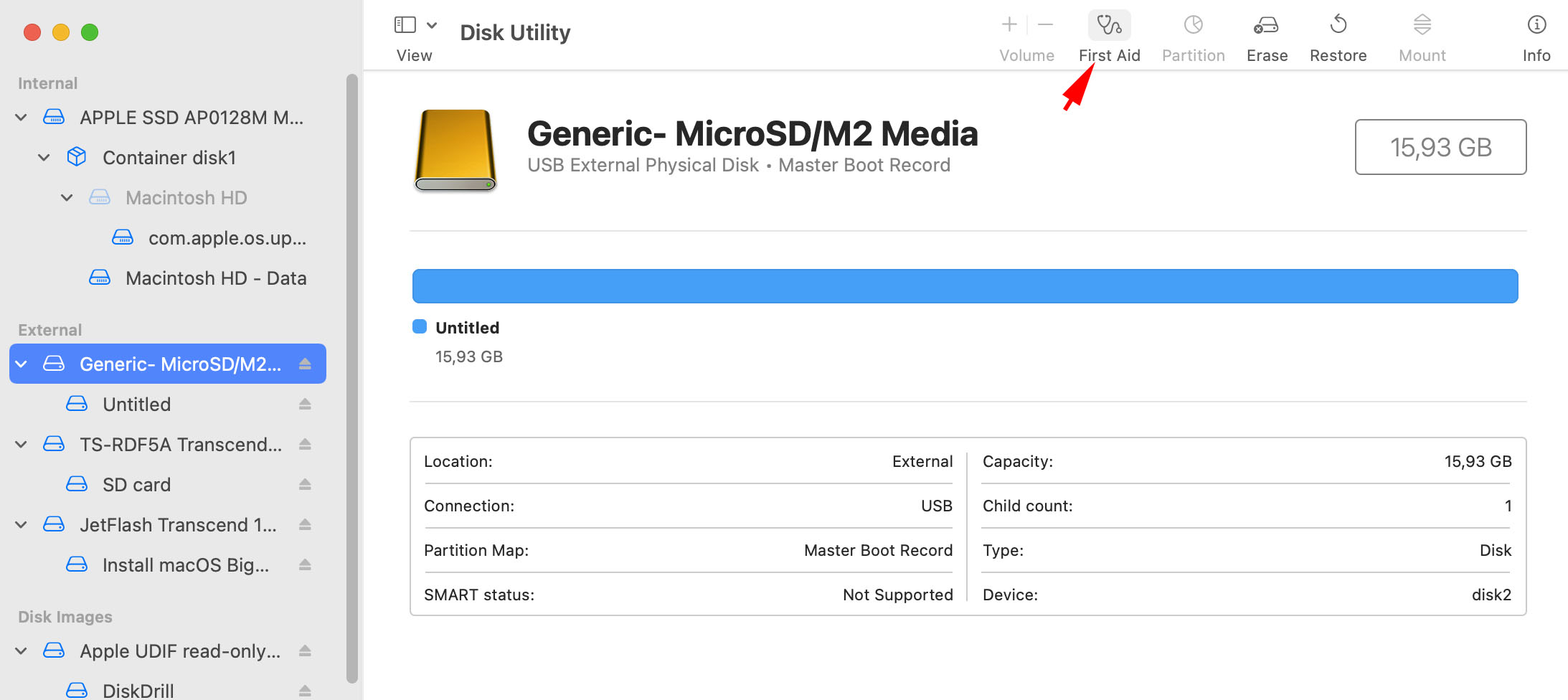Click the yellow minimize window button
Viewport: 1568px width, 700px height.
click(61, 32)
